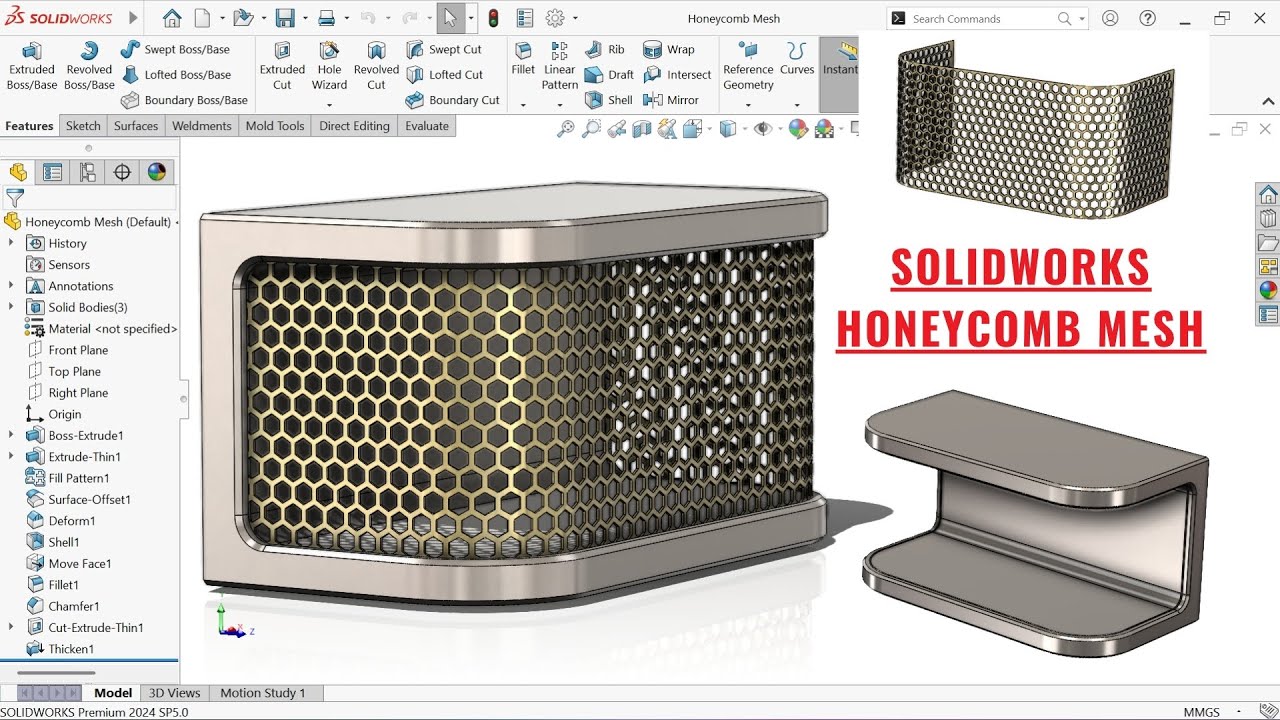Choose the Swept Cut command
Screen dimensions: 1280x720
click(444, 49)
